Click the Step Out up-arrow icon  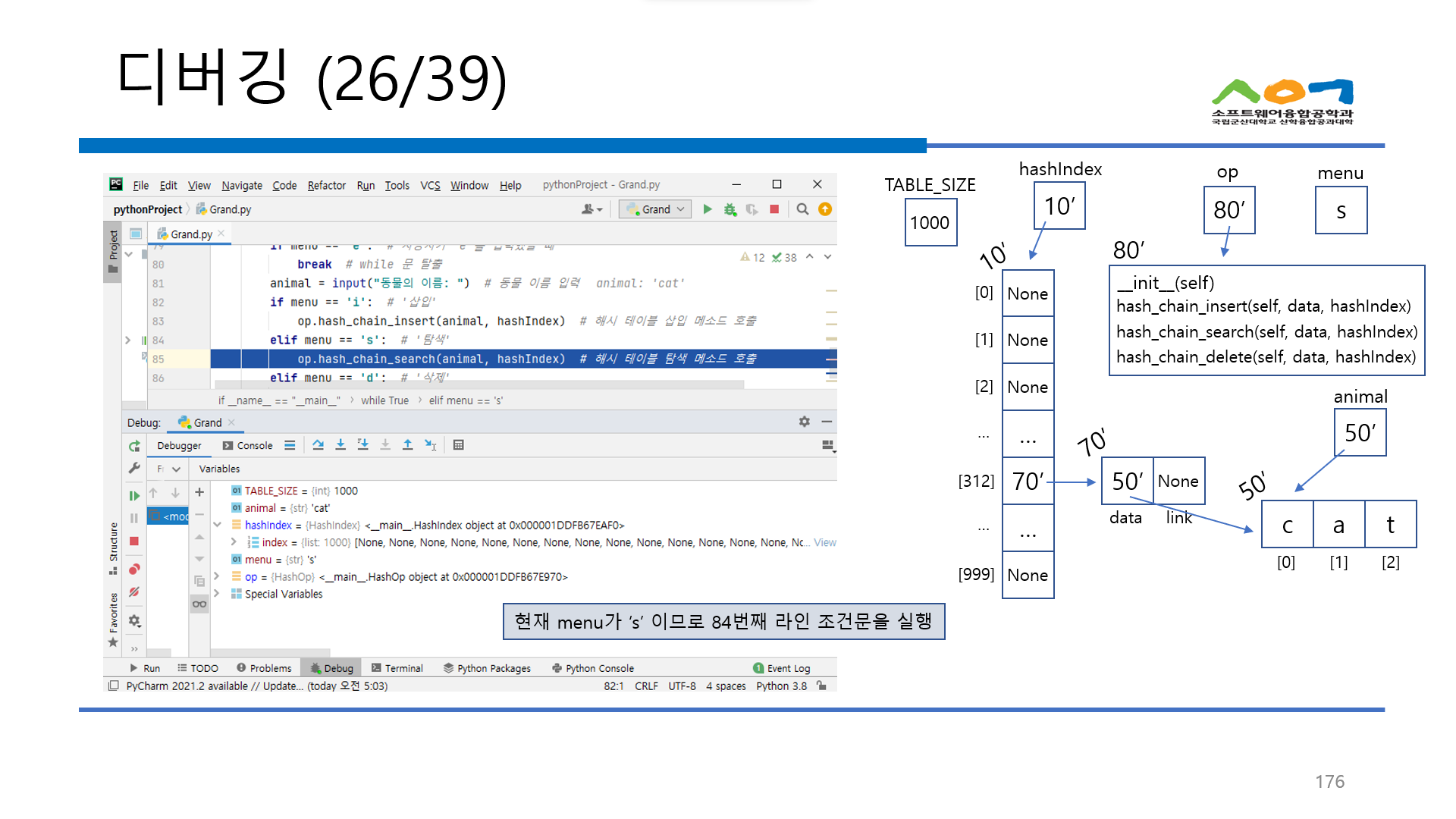coord(407,445)
